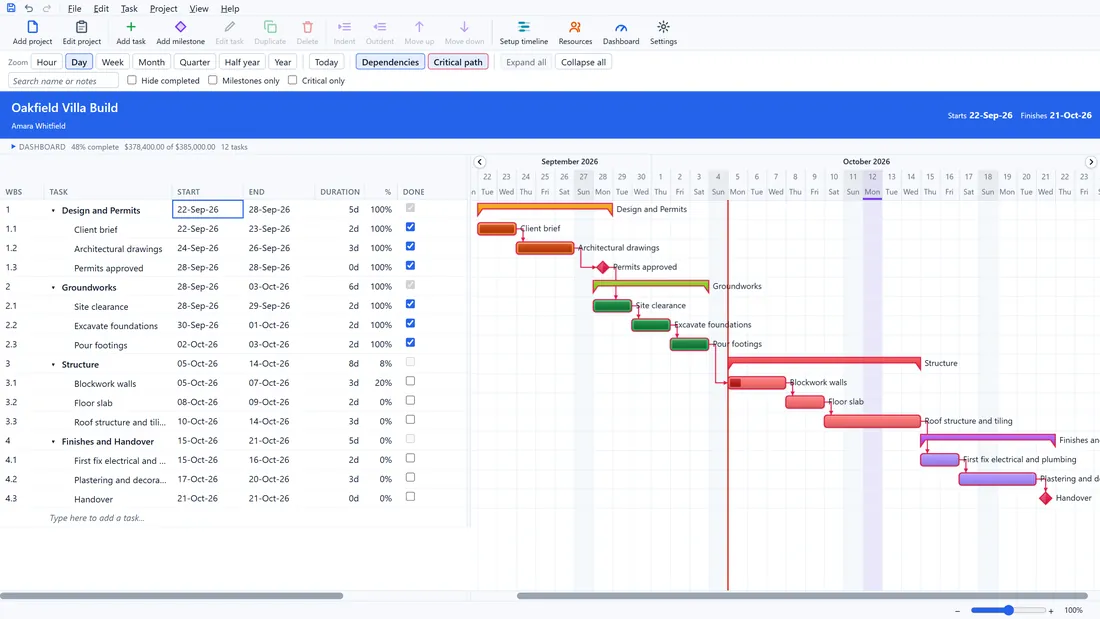The image size is (1100, 619).
Task: Add a new task with plus icon
Action: 130,27
